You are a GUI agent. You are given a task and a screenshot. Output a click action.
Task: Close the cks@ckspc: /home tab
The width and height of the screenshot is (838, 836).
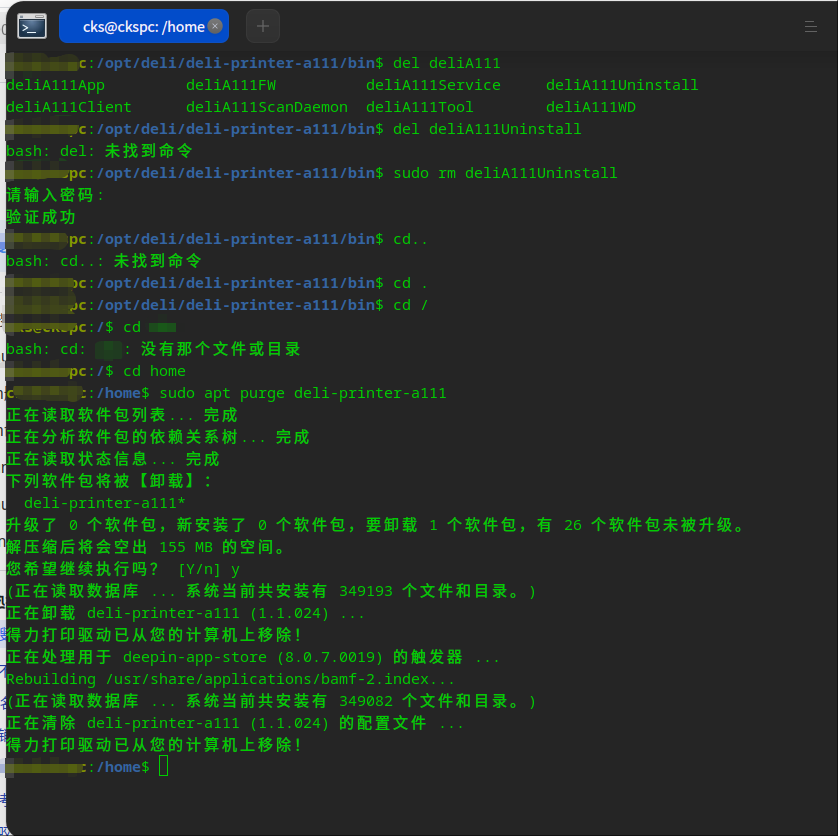click(x=215, y=26)
